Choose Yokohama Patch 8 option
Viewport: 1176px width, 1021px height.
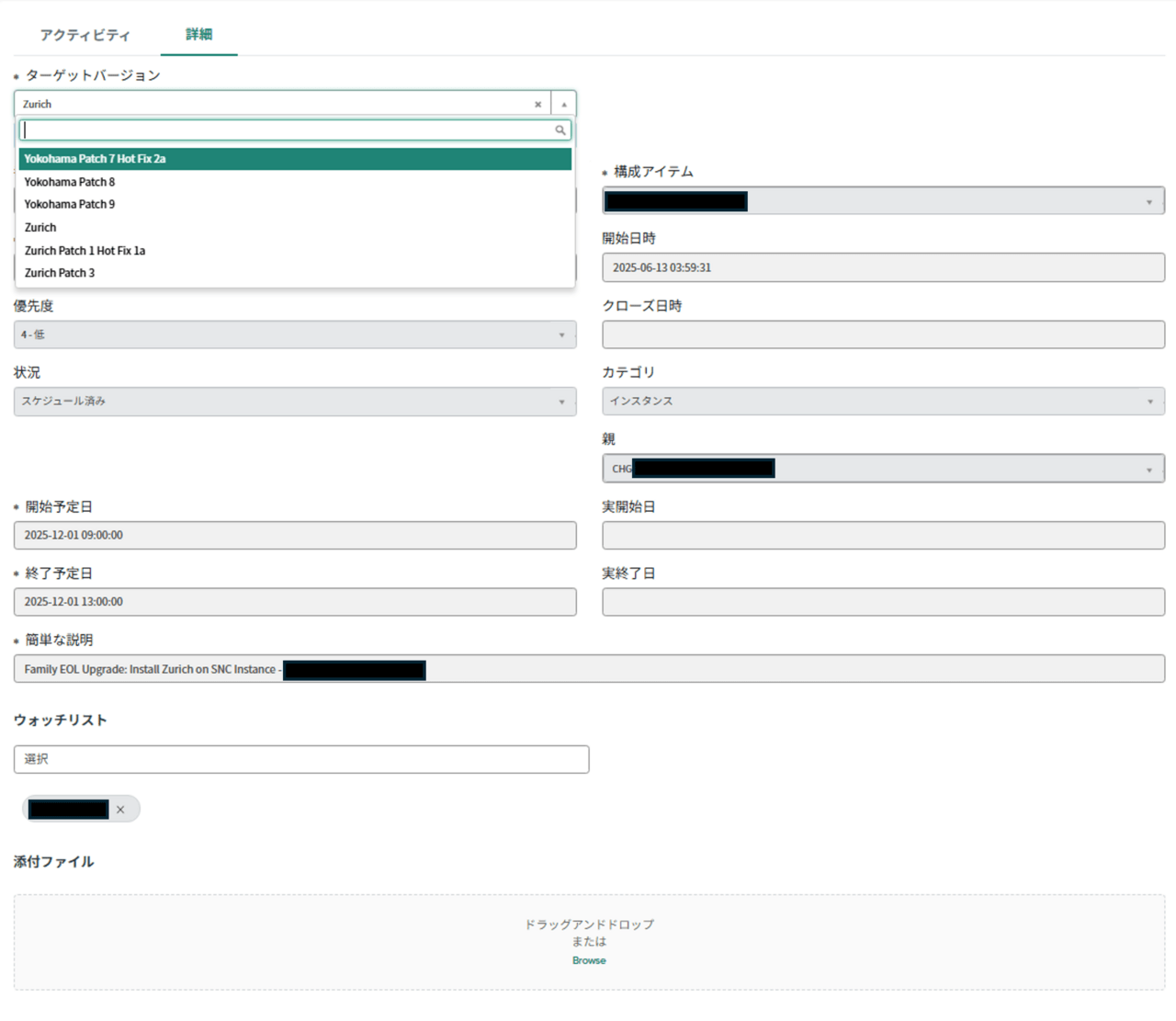click(70, 182)
